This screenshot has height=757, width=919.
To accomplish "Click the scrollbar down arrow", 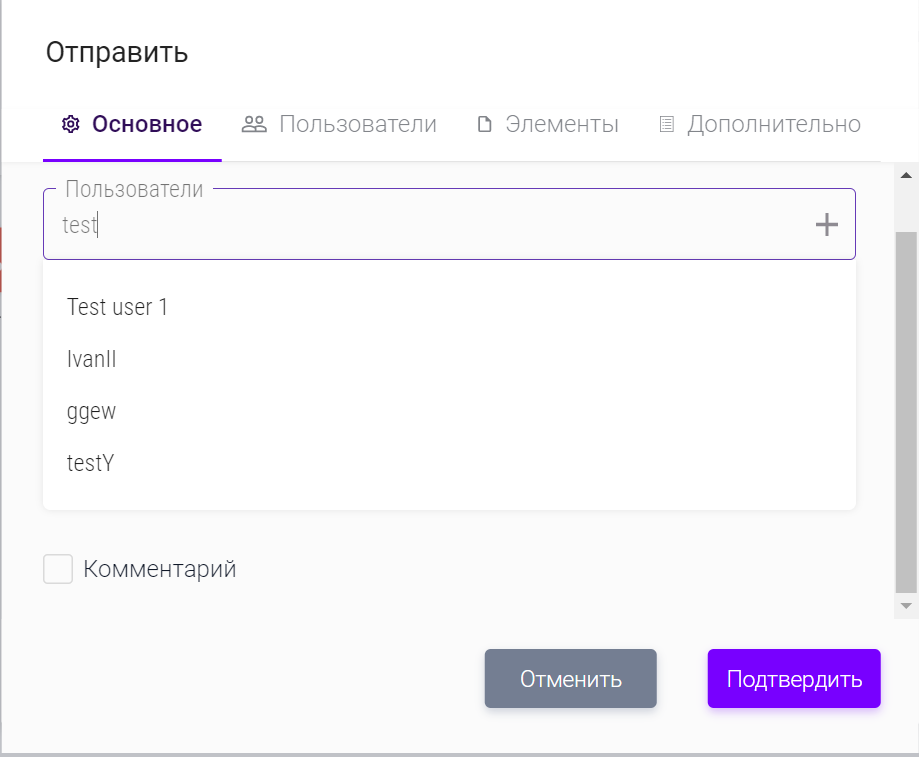I will tap(906, 605).
